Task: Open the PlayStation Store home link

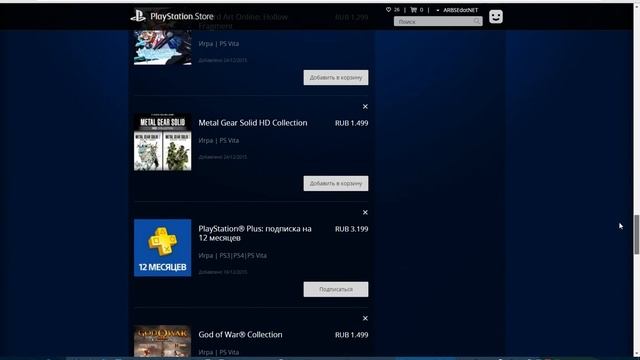Action: coord(182,16)
